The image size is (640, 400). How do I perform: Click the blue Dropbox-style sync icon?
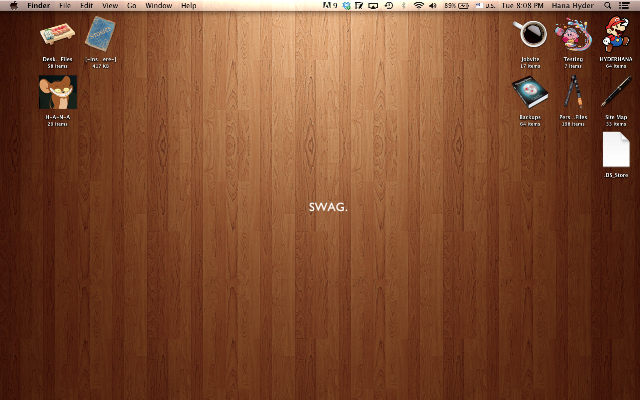(x=347, y=5)
